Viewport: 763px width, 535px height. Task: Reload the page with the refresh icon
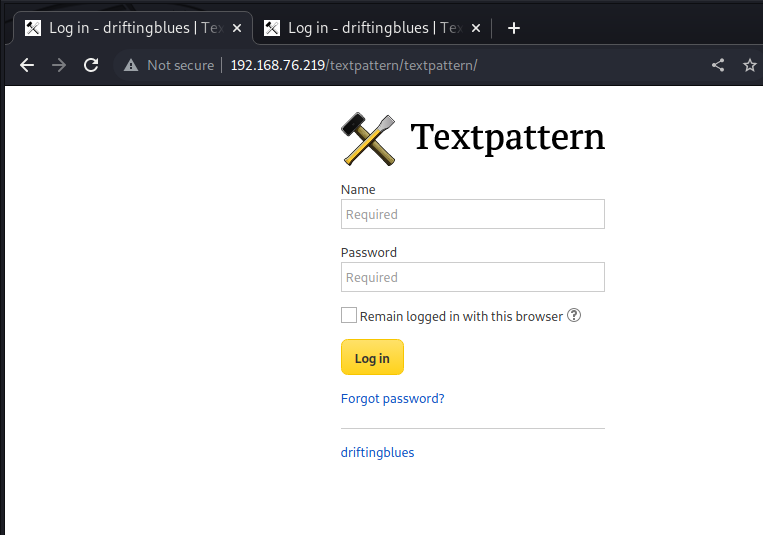click(91, 65)
